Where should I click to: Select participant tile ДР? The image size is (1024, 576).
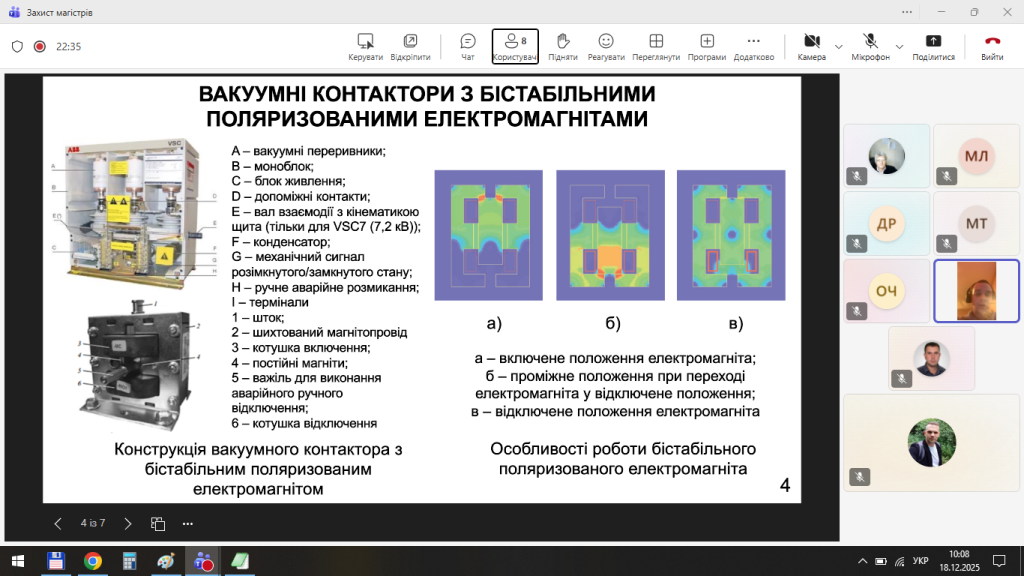[x=886, y=224]
